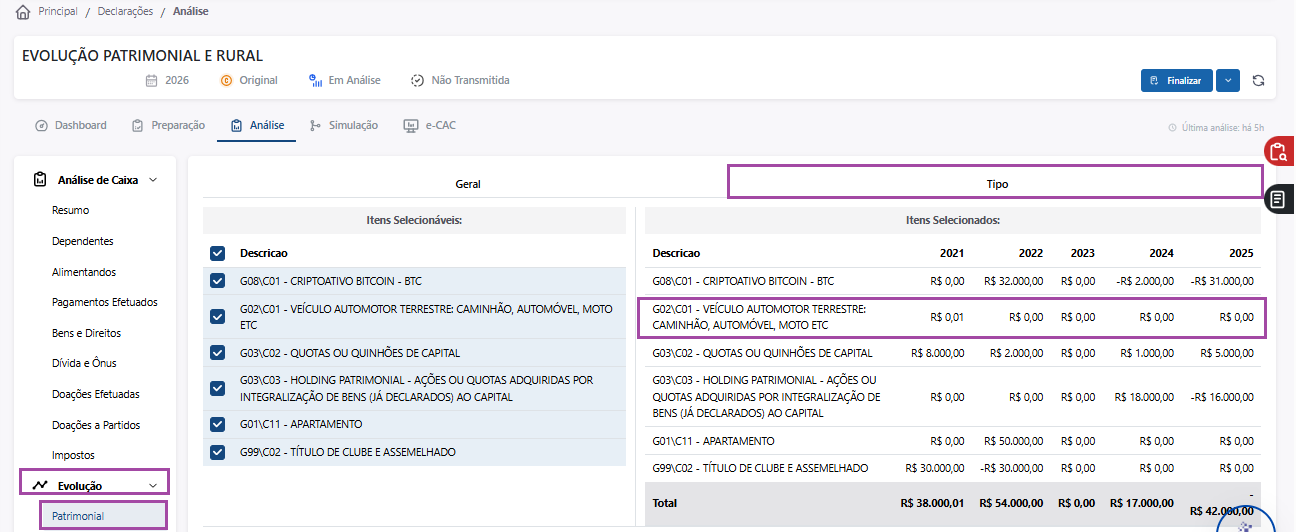Click the Evolução trend line icon
This screenshot has width=1296, height=532.
pyautogui.click(x=40, y=485)
